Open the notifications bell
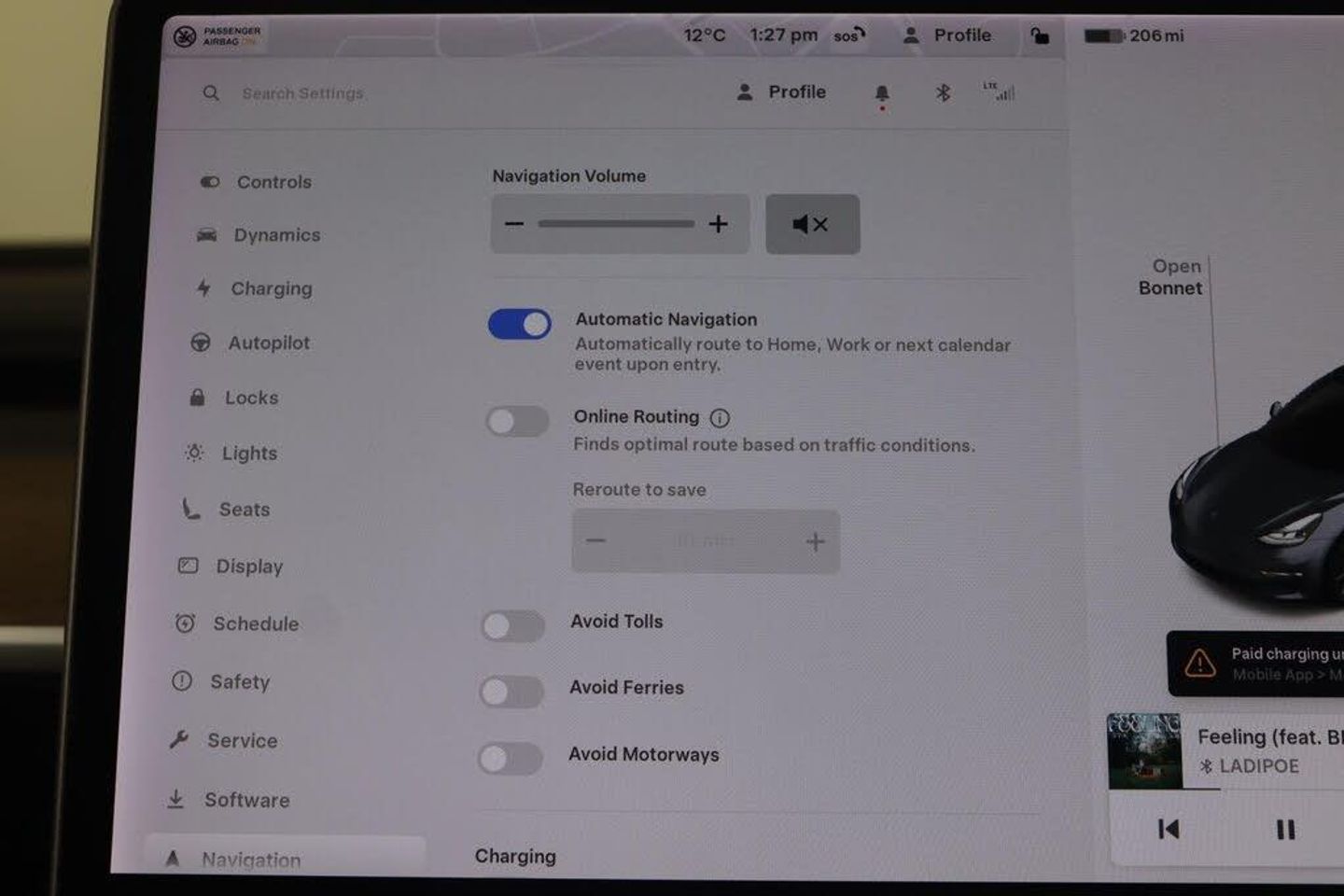The width and height of the screenshot is (1344, 896). point(882,93)
